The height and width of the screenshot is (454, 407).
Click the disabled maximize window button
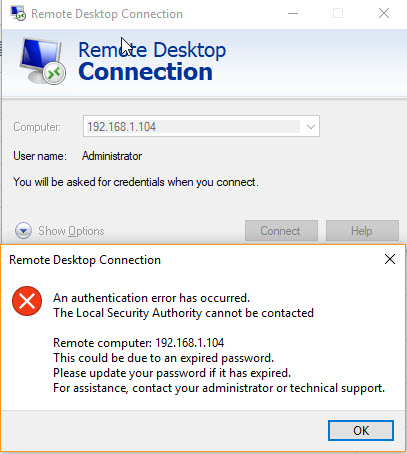tap(338, 13)
